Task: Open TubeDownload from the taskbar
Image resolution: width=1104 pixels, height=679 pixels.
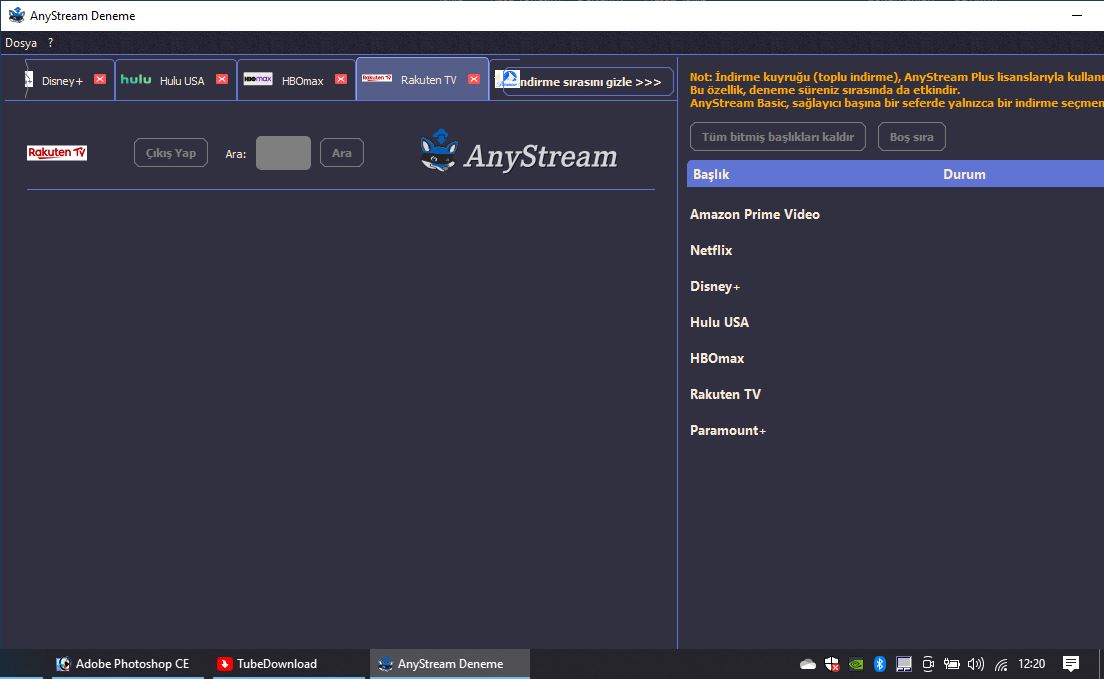Action: (289, 664)
